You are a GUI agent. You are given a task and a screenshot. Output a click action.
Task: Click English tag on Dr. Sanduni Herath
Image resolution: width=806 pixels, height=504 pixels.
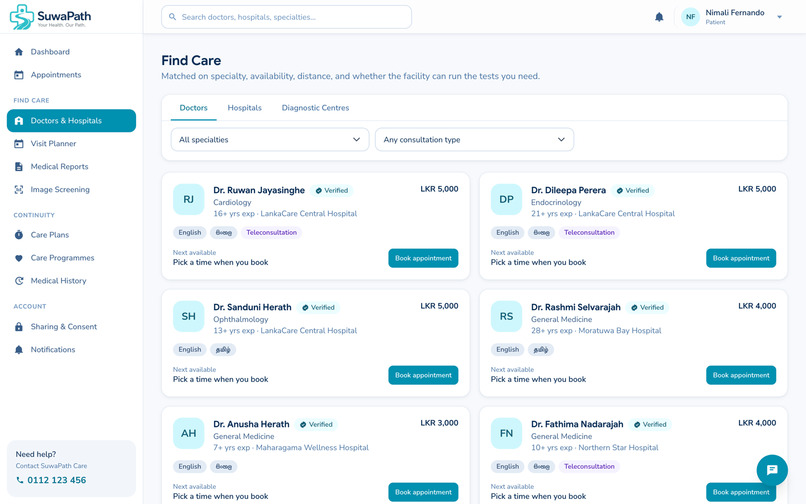(190, 350)
